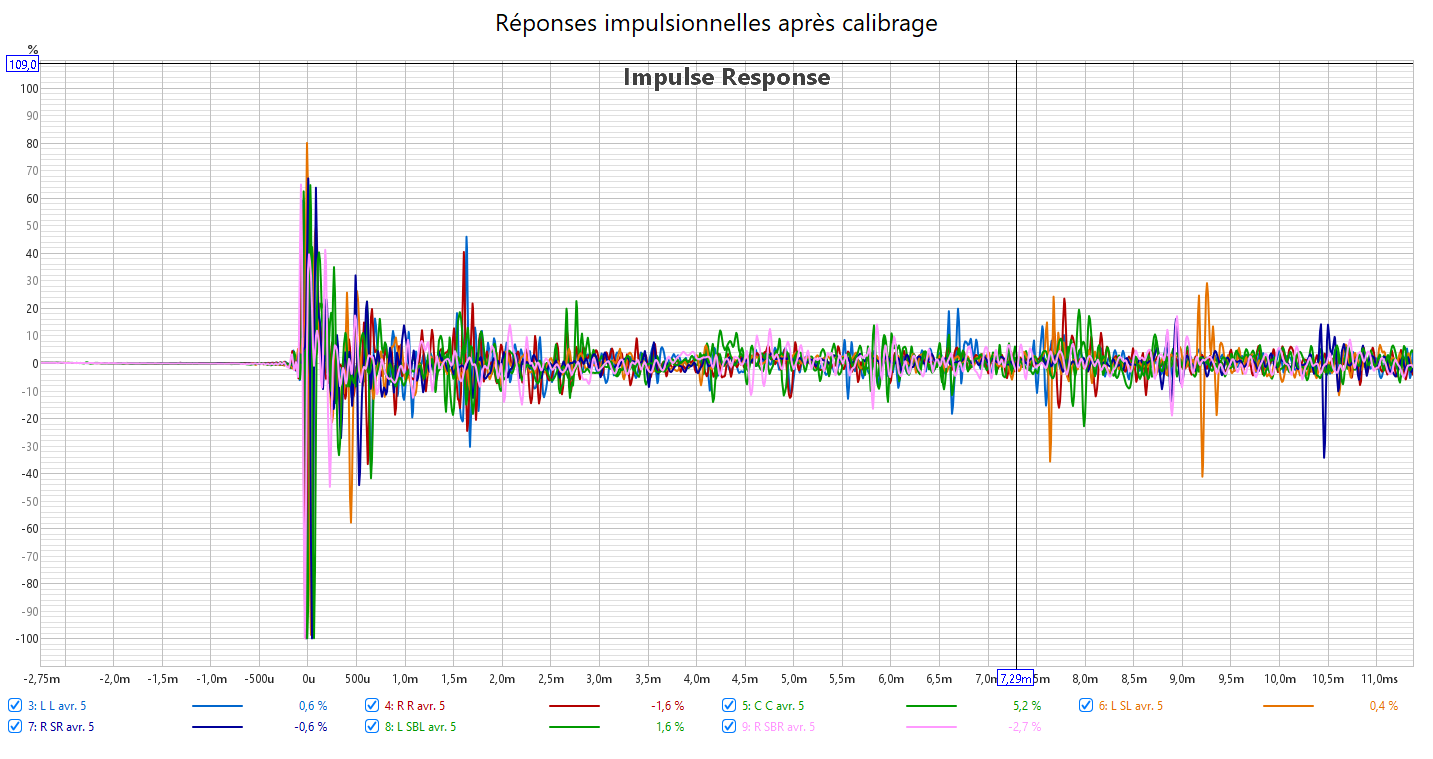This screenshot has width=1433, height=759.
Task: Hide the C C avr. 5 trace
Action: [x=730, y=705]
